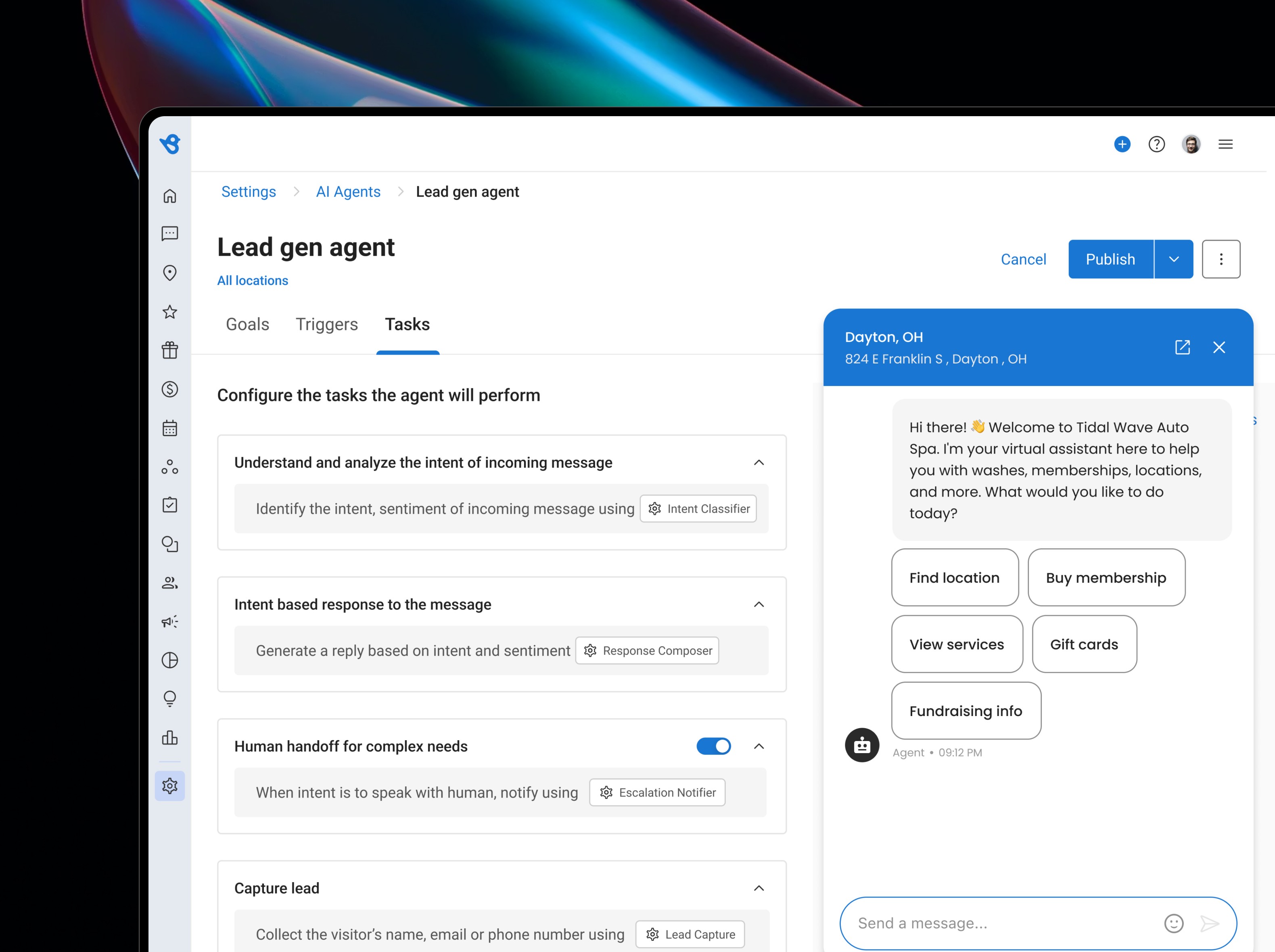Switch to the Triggers tab
This screenshot has height=952, width=1275.
(x=326, y=324)
